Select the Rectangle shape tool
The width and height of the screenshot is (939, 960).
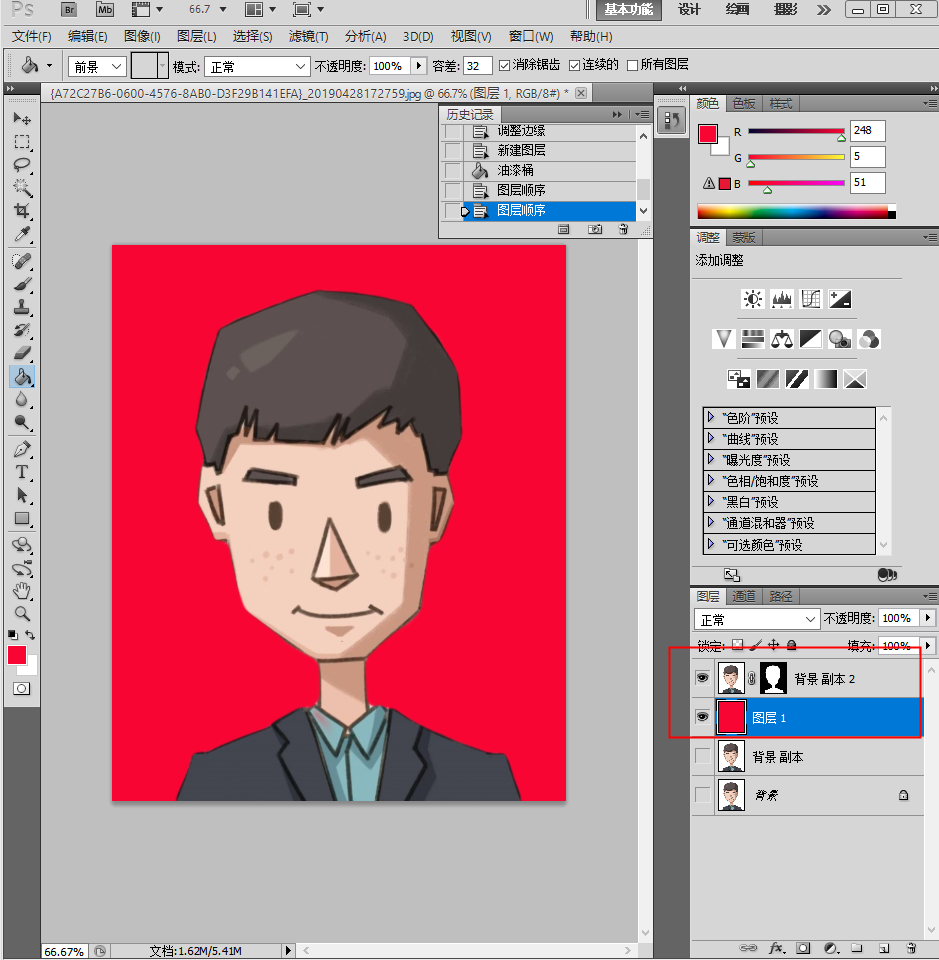pyautogui.click(x=22, y=519)
